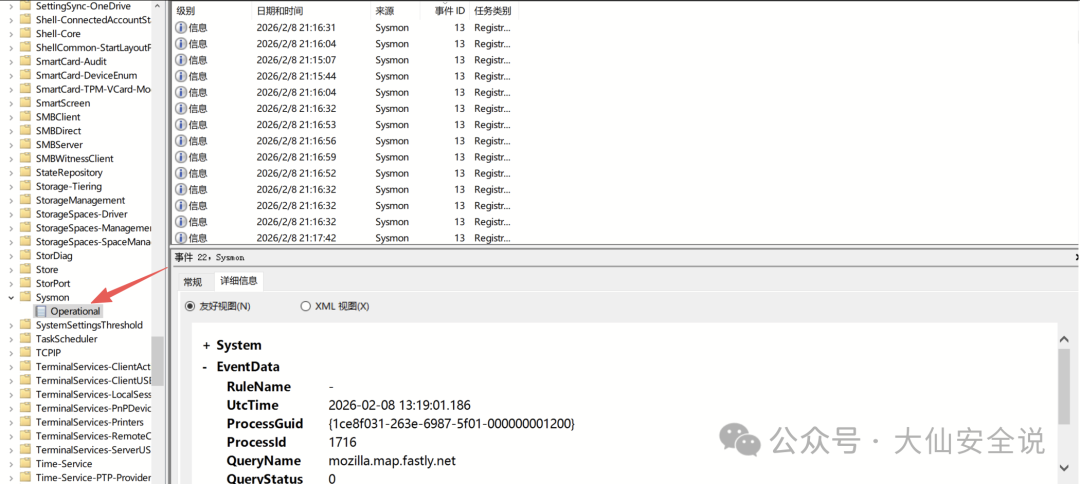This screenshot has height=484, width=1080.
Task: Expand the StorageSpaces-Driver node chevron
Action: coord(10,214)
